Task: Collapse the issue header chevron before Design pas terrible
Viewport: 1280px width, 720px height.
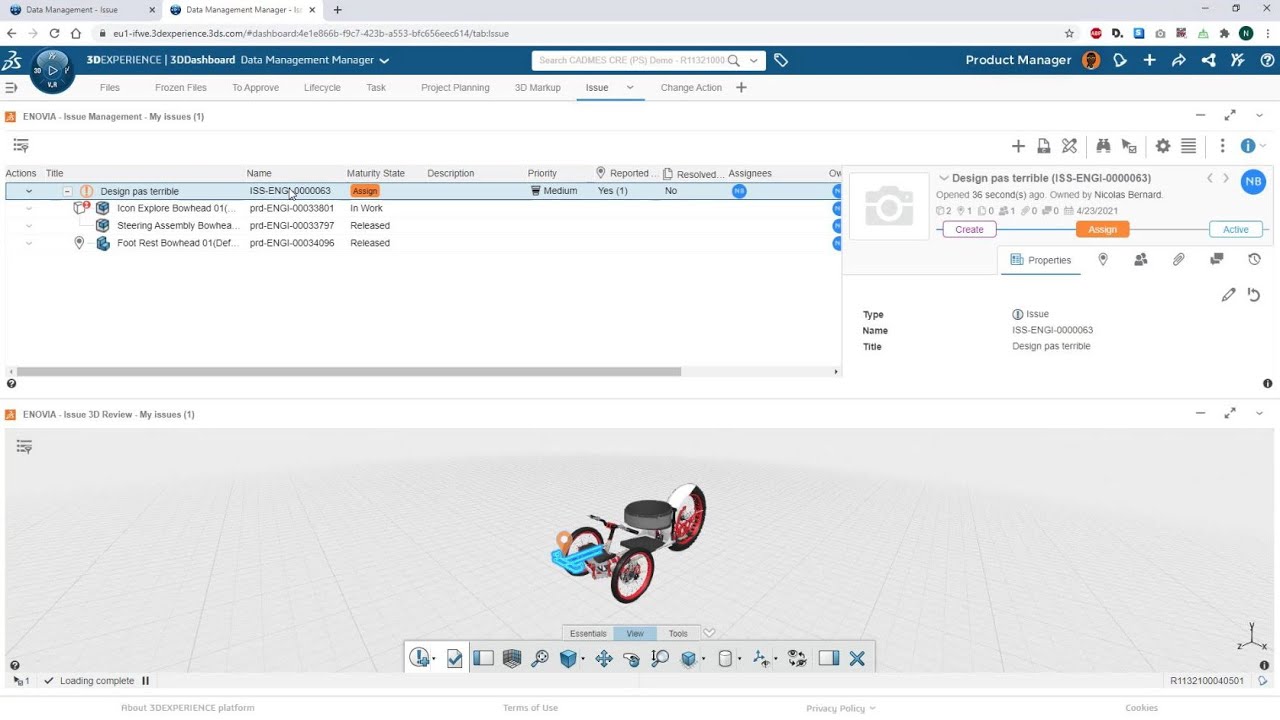Action: click(943, 178)
